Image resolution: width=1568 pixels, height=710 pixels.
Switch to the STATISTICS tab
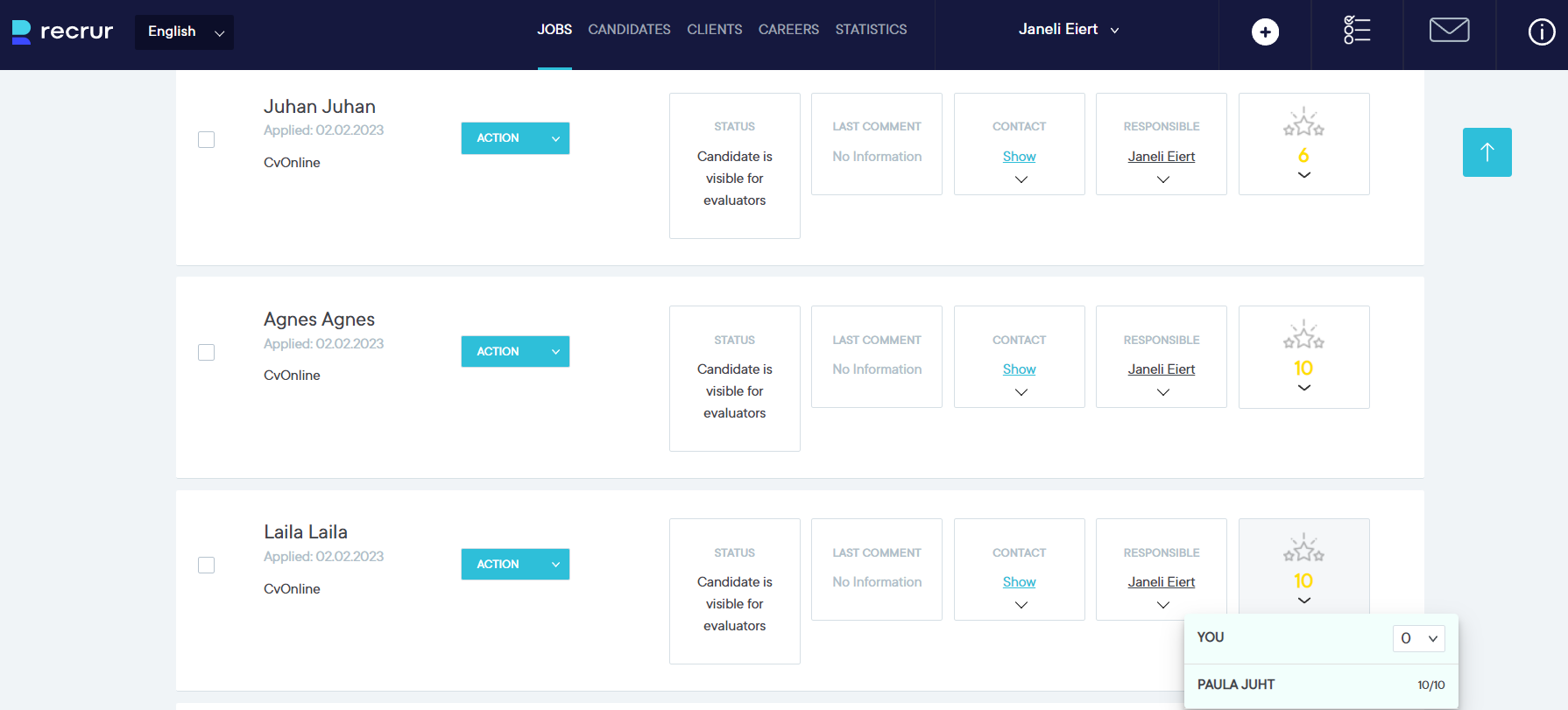click(x=871, y=30)
